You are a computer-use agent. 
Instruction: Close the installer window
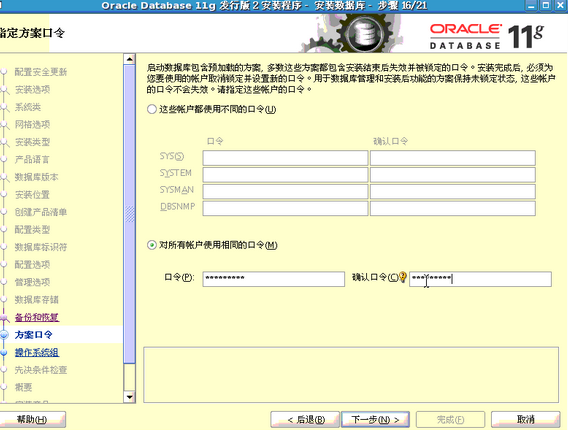[560, 5]
